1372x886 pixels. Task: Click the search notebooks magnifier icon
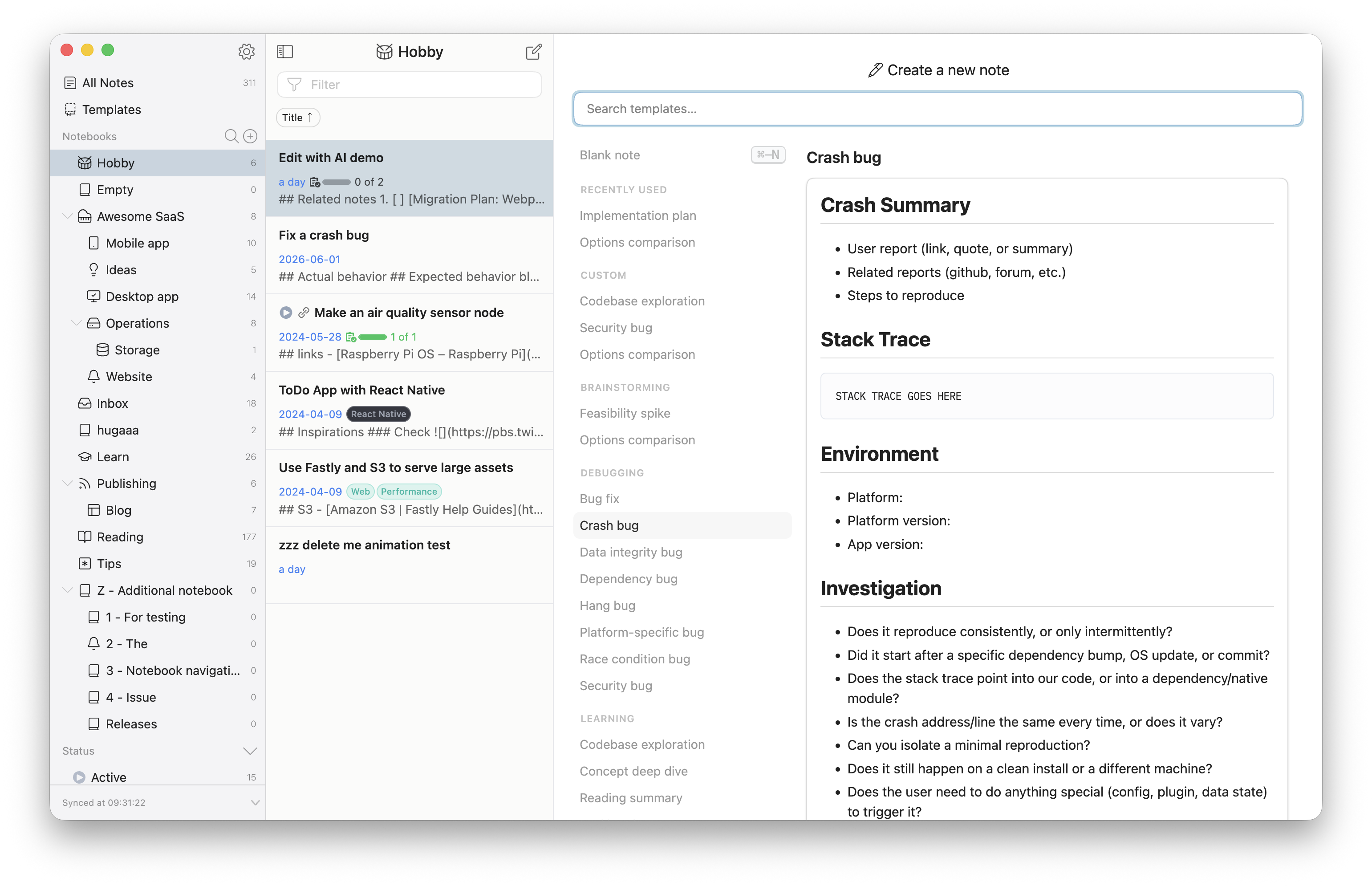(231, 136)
